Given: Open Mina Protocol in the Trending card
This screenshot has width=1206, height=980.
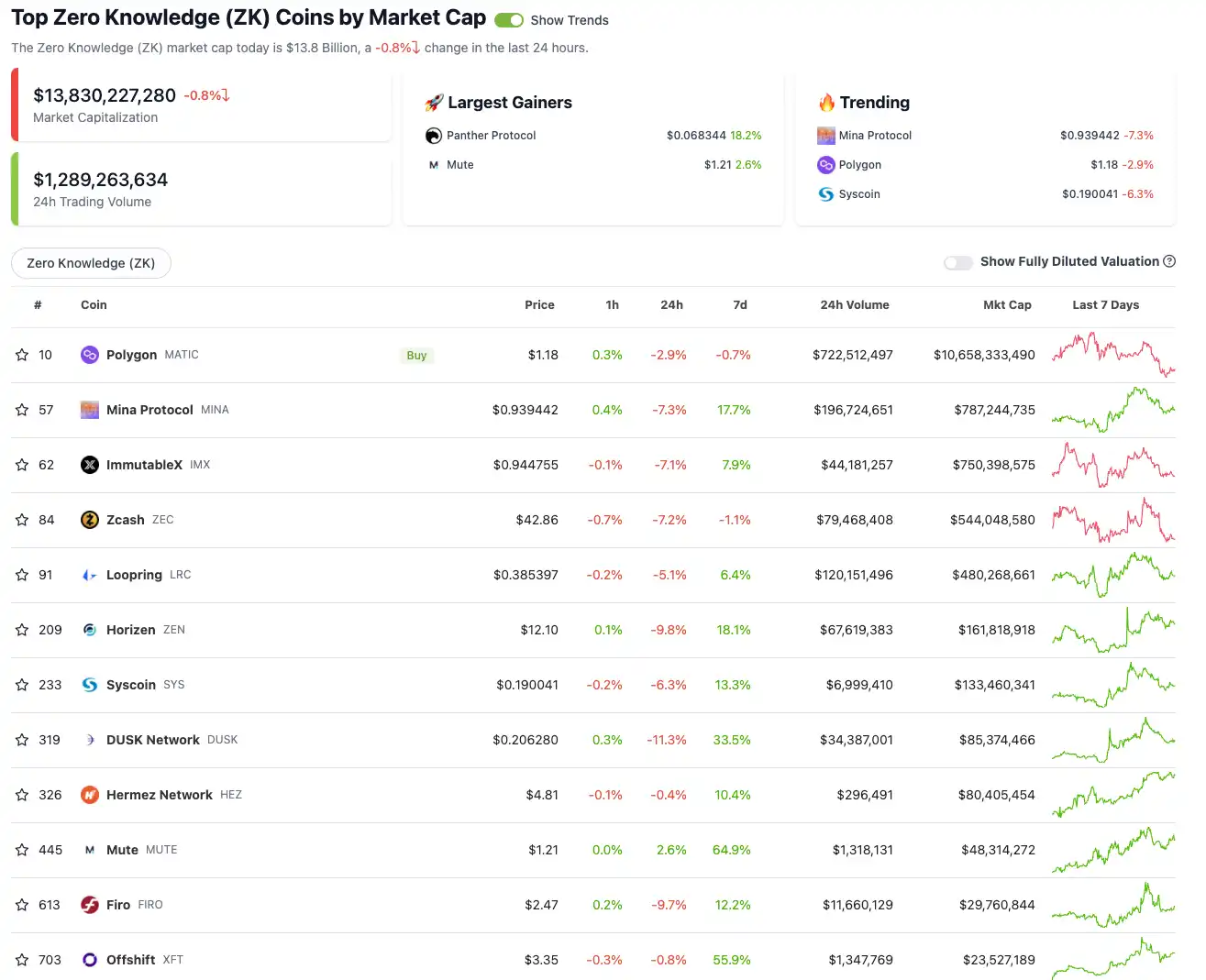Looking at the screenshot, I should point(875,136).
